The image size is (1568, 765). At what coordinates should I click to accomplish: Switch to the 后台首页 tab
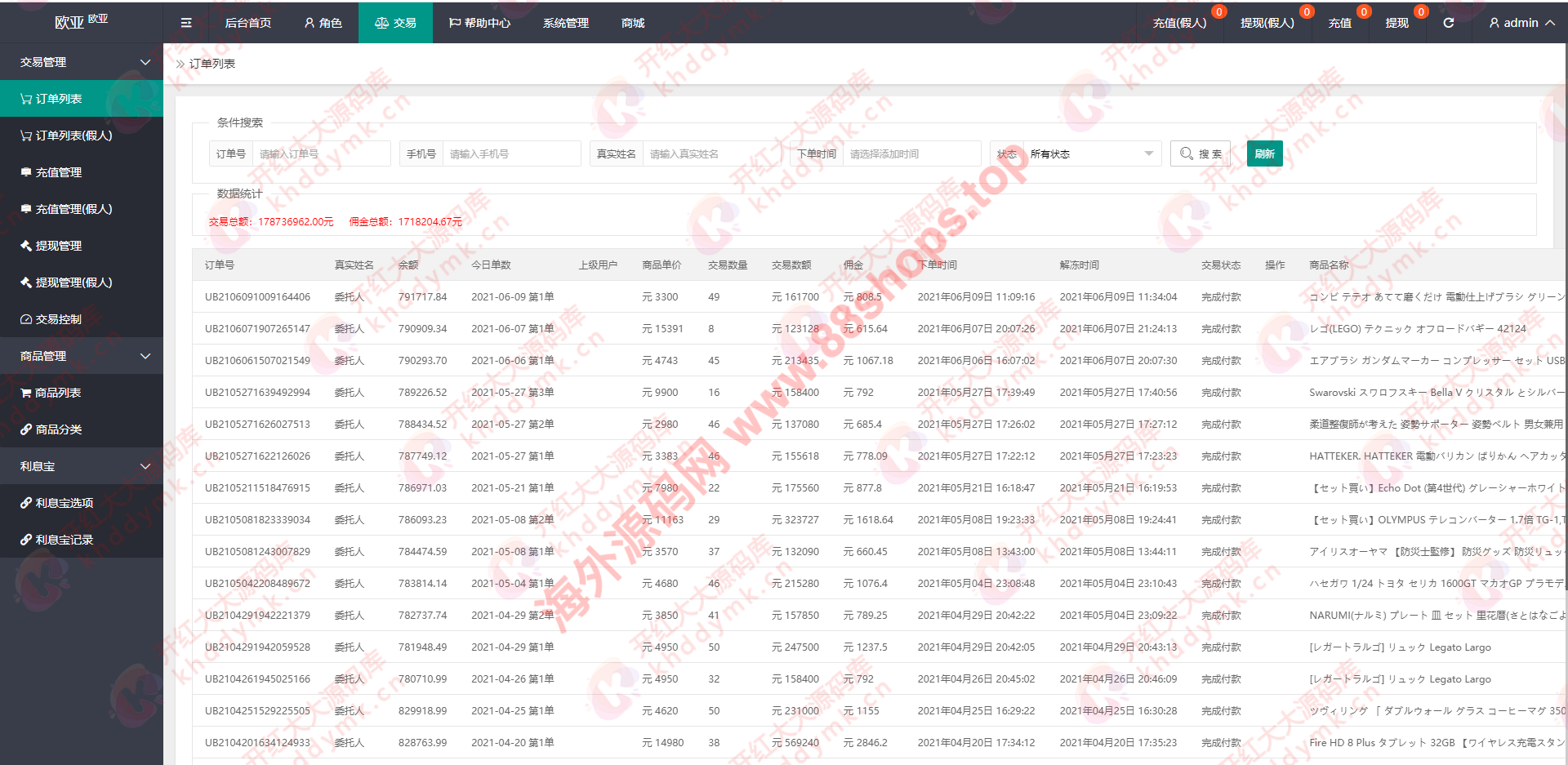tap(247, 23)
